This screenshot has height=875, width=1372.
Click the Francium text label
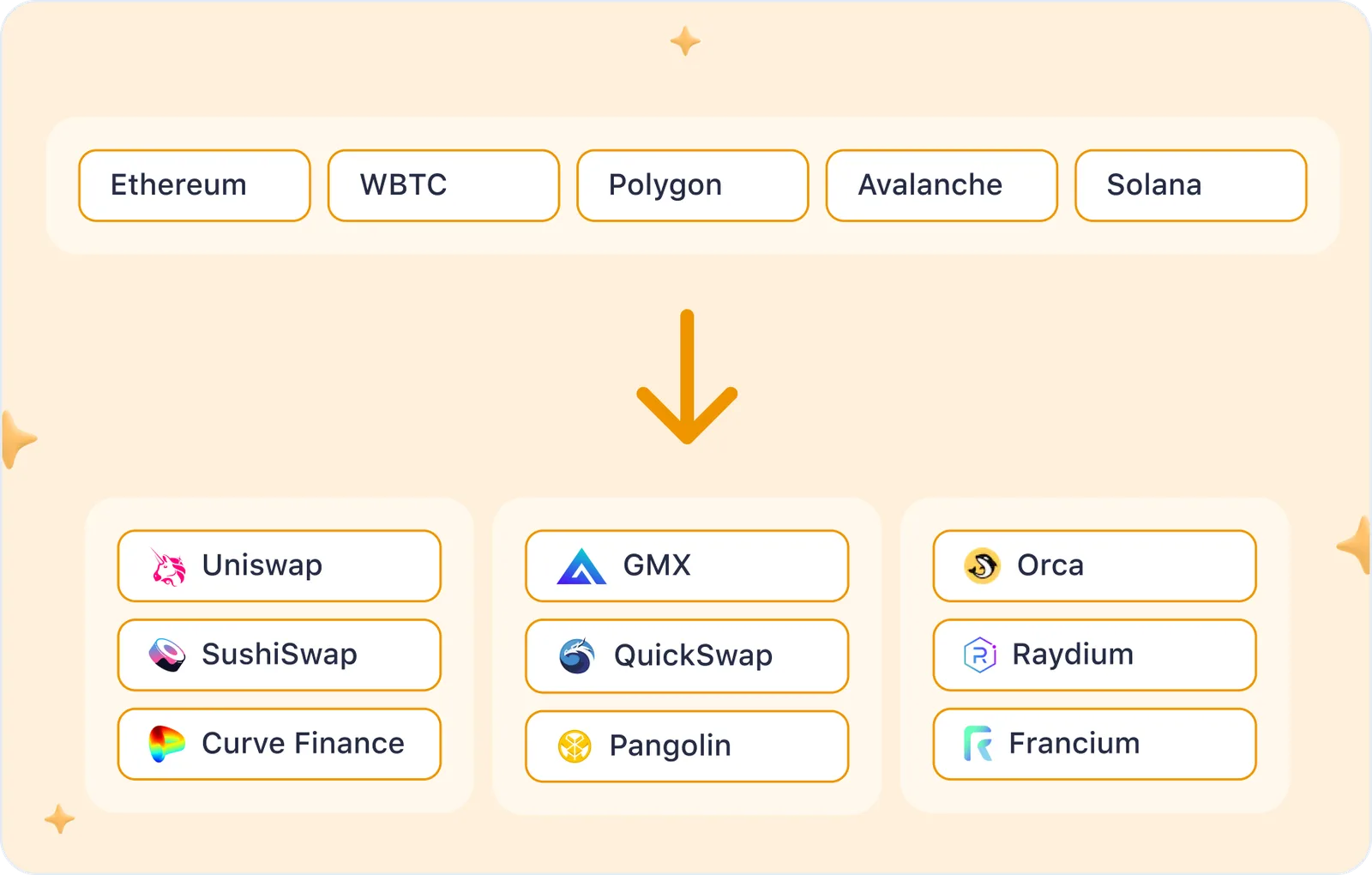coord(1074,743)
